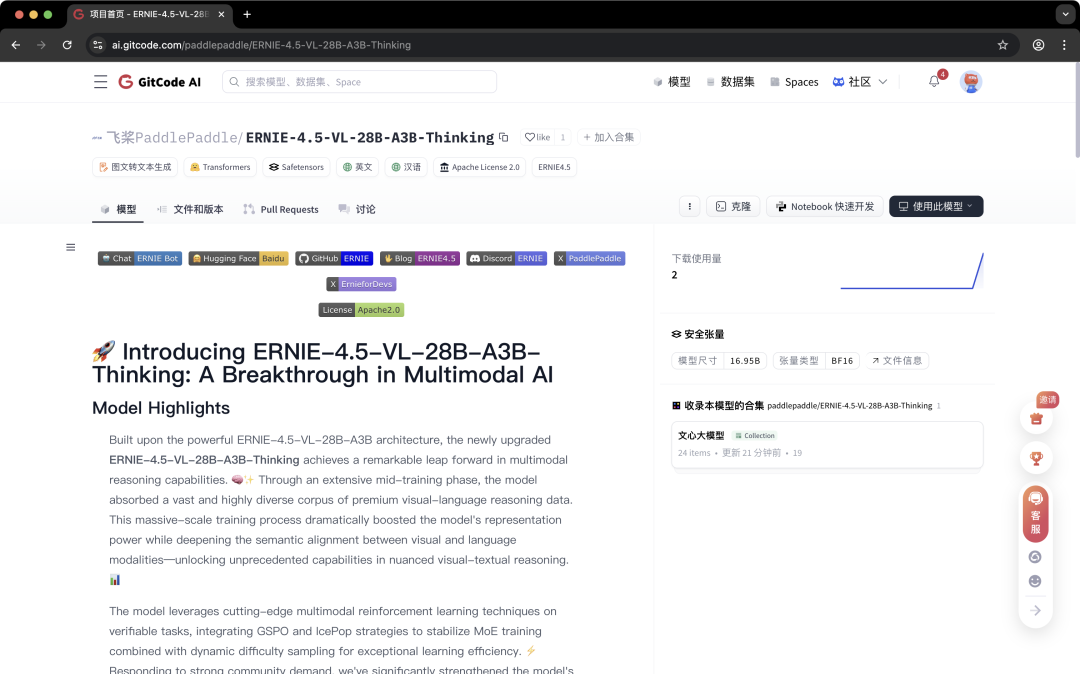Image resolution: width=1080 pixels, height=674 pixels.
Task: Open the trophy icon on the side panel
Action: coord(1036,458)
